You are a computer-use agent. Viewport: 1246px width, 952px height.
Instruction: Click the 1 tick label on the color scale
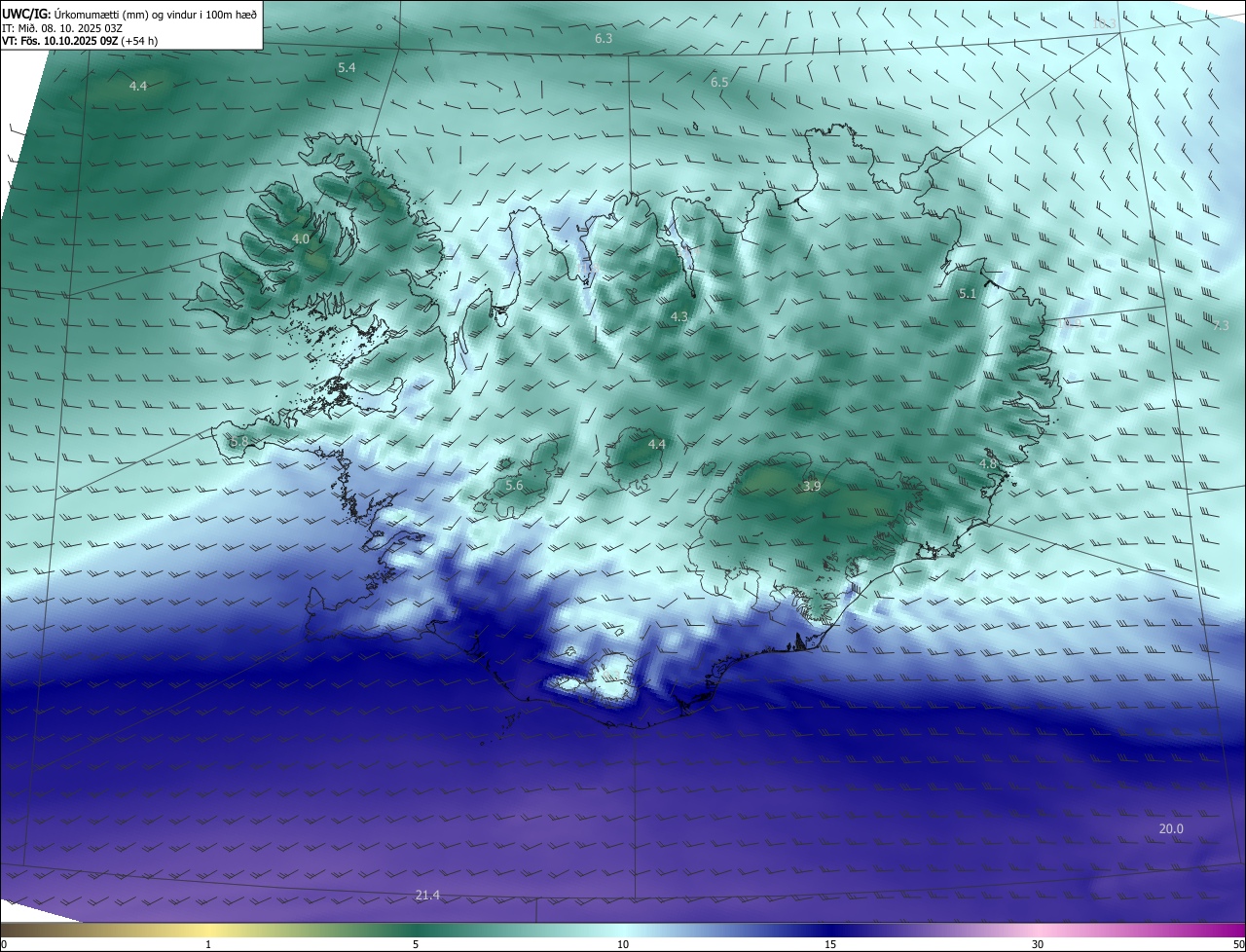(208, 944)
